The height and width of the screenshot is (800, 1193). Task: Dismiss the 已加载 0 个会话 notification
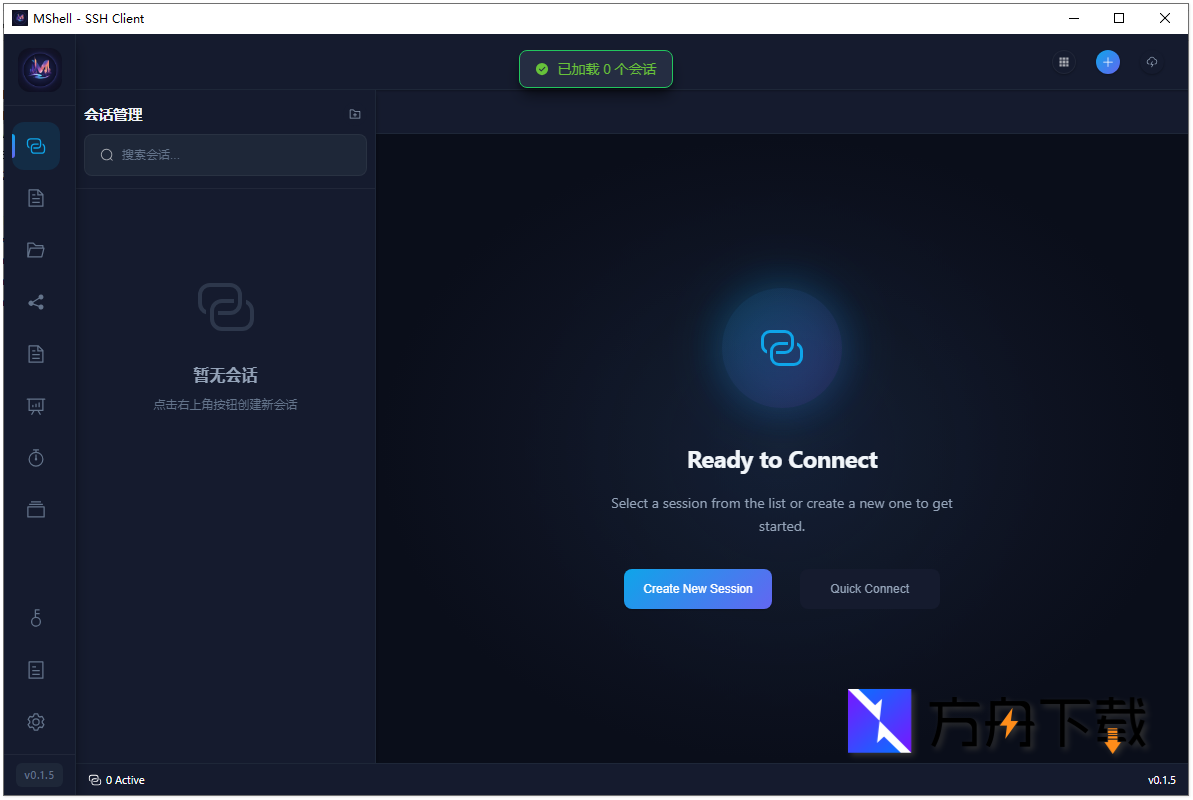tap(596, 69)
